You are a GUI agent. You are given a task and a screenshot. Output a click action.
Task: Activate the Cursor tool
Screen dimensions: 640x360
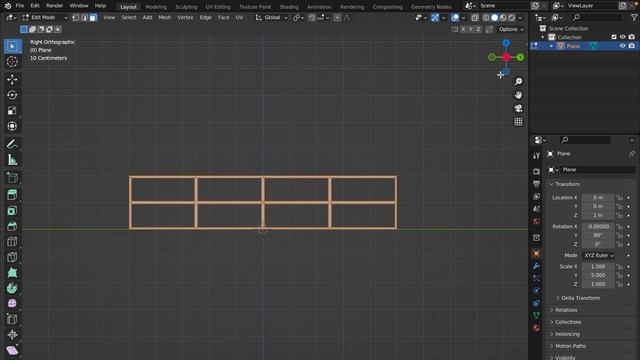[x=12, y=62]
